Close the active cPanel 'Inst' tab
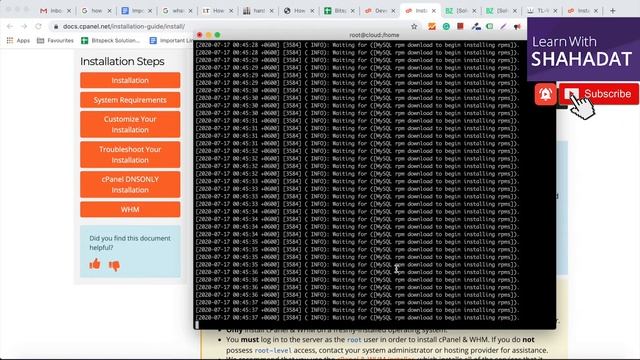 click(433, 11)
